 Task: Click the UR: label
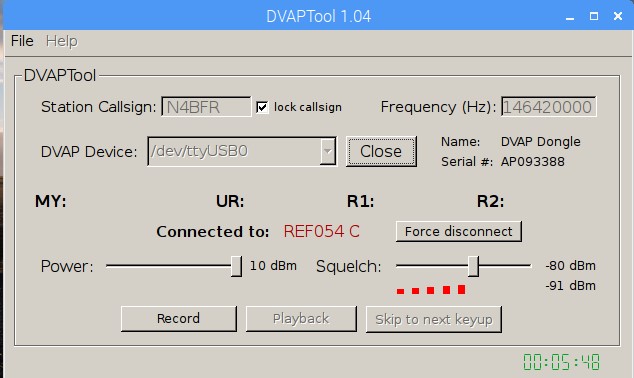[x=230, y=201]
